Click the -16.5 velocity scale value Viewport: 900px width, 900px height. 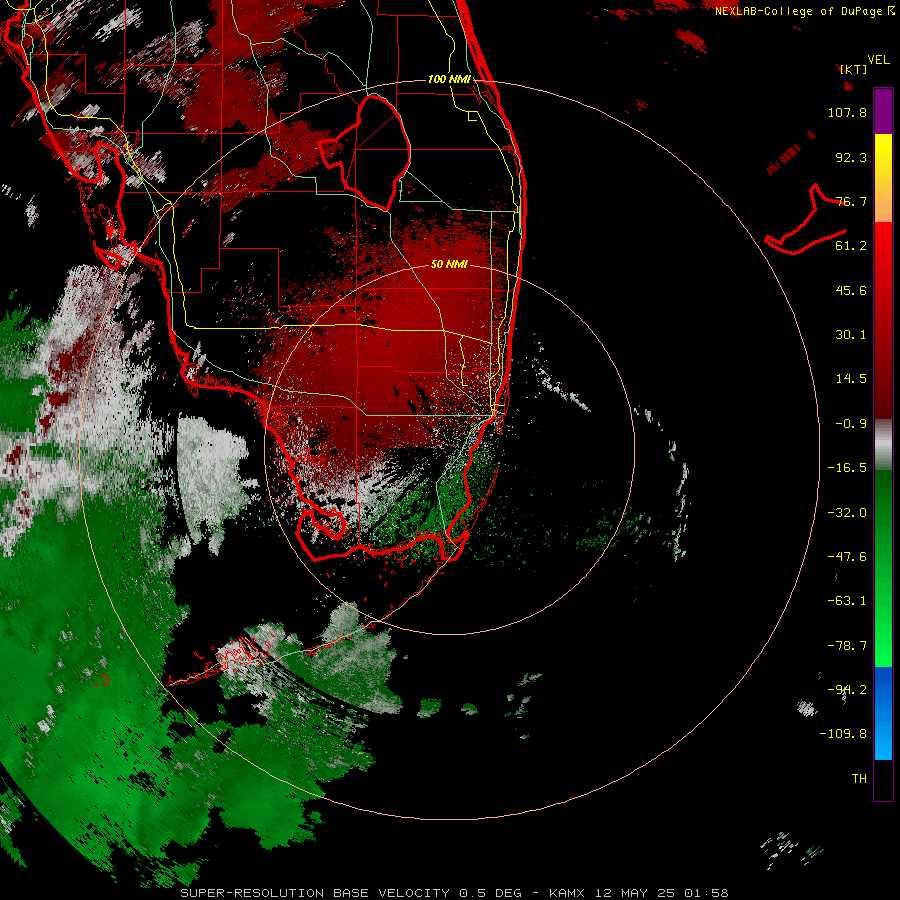coord(847,468)
